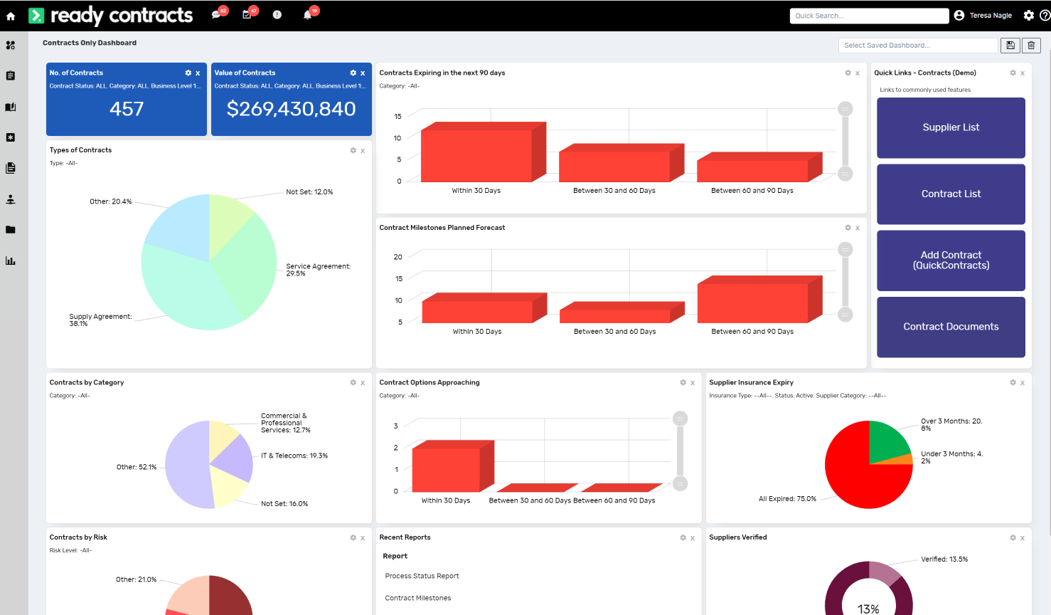Click the Teresa Nagle user name
Screen dimensions: 1051x615
(991, 15)
